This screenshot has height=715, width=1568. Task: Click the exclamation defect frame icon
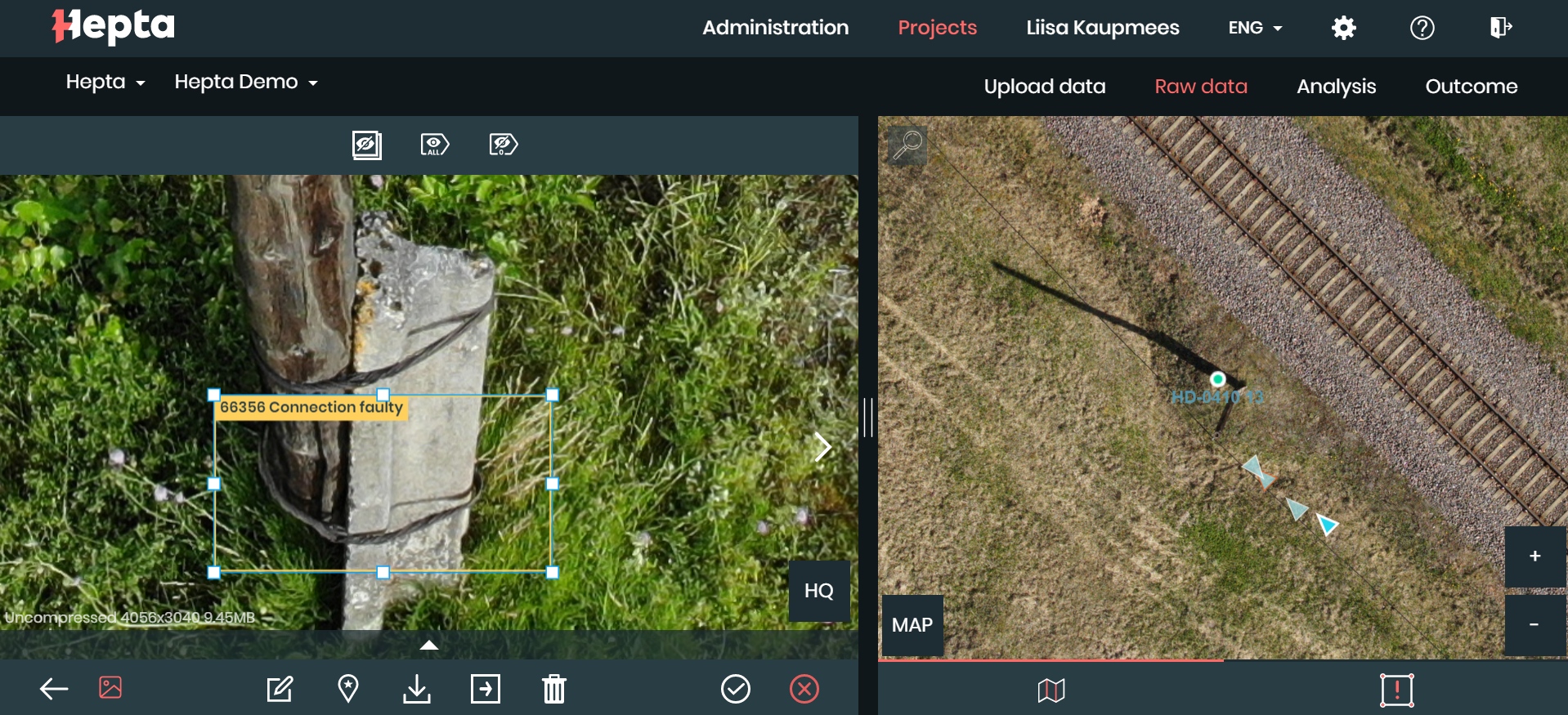1397,690
